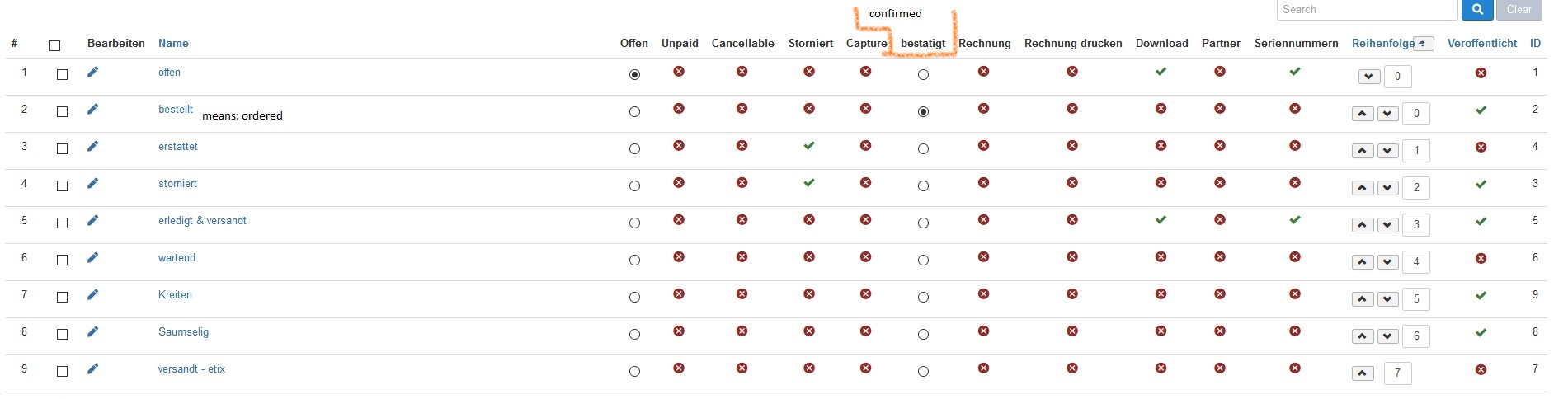
Task: Click the pencil edit icon for offen
Action: [x=93, y=72]
